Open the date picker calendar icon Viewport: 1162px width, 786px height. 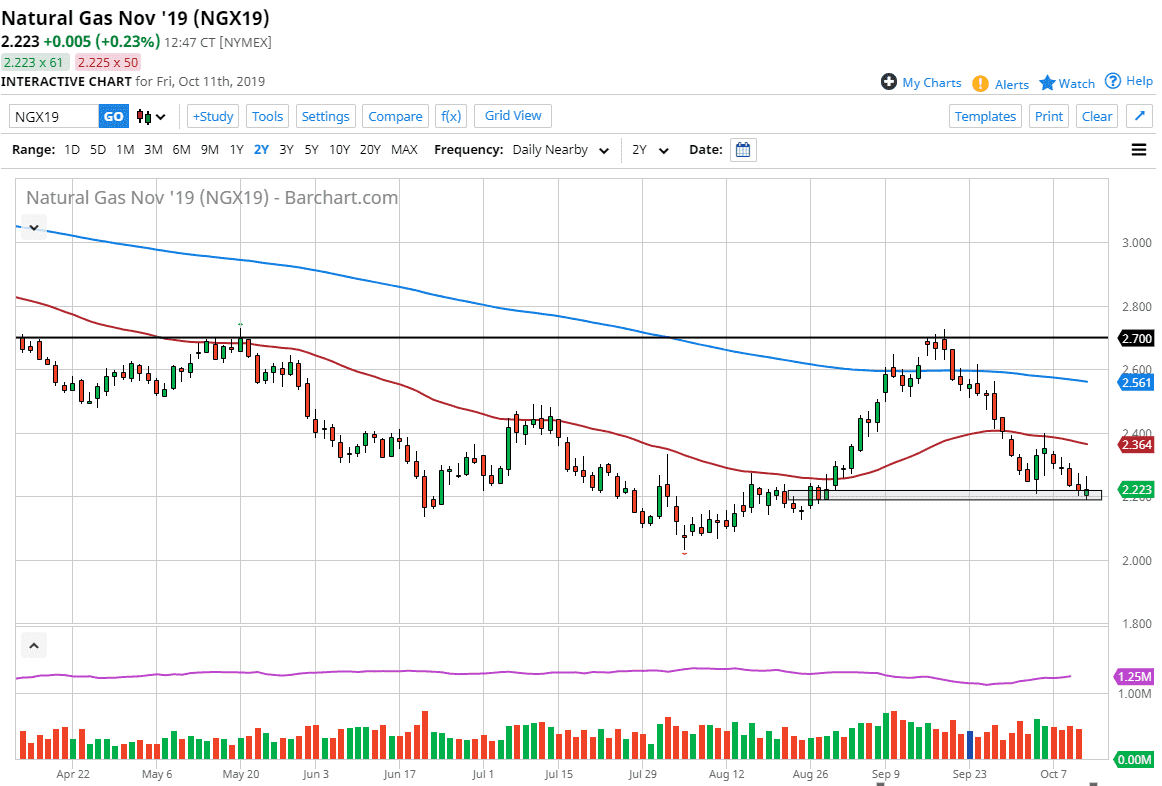coord(743,150)
